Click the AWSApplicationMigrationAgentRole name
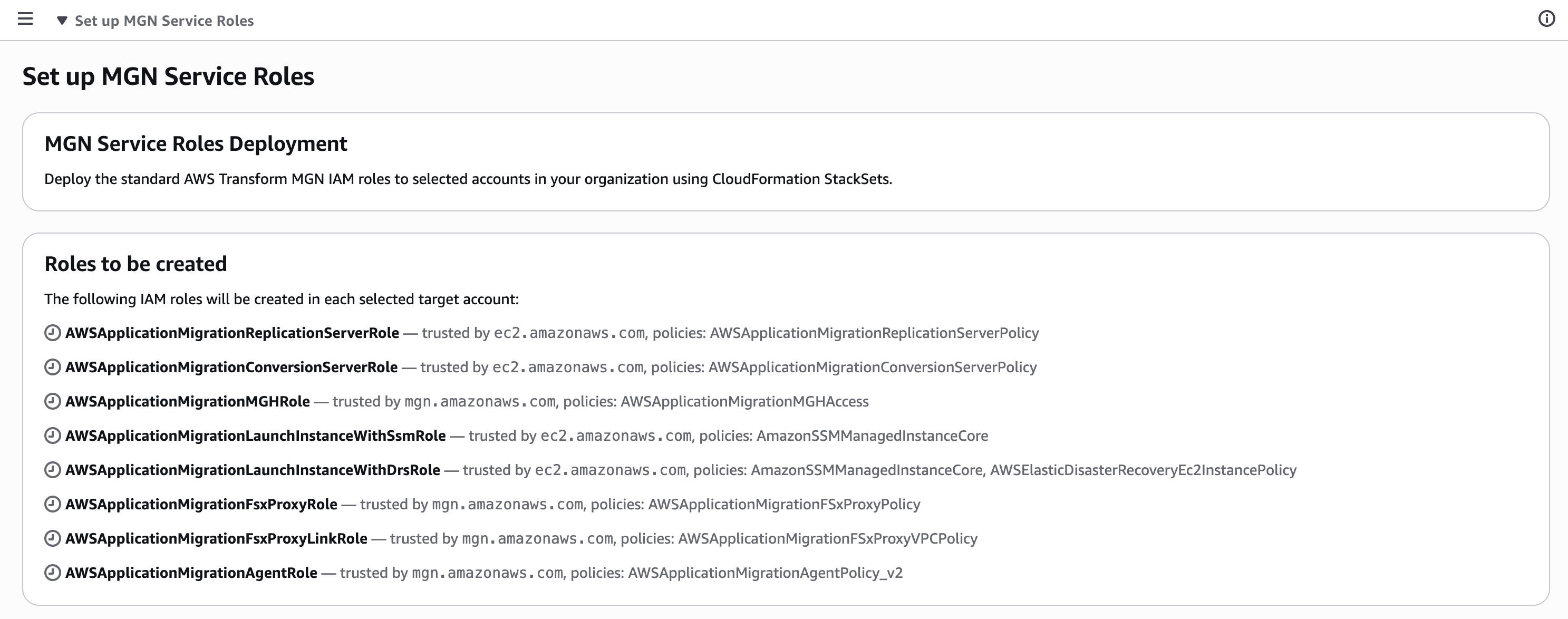 [x=191, y=573]
